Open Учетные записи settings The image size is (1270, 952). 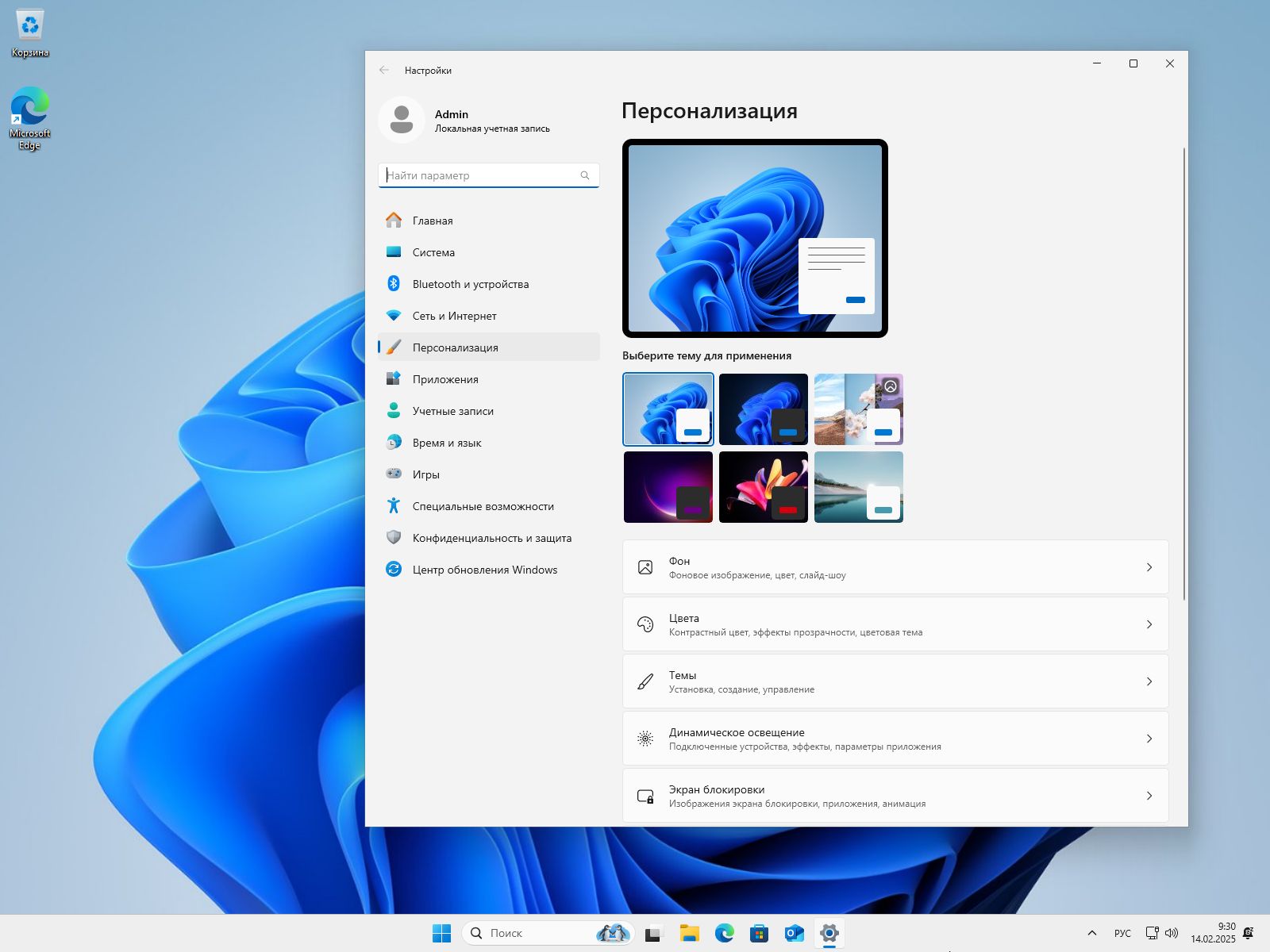(x=452, y=411)
